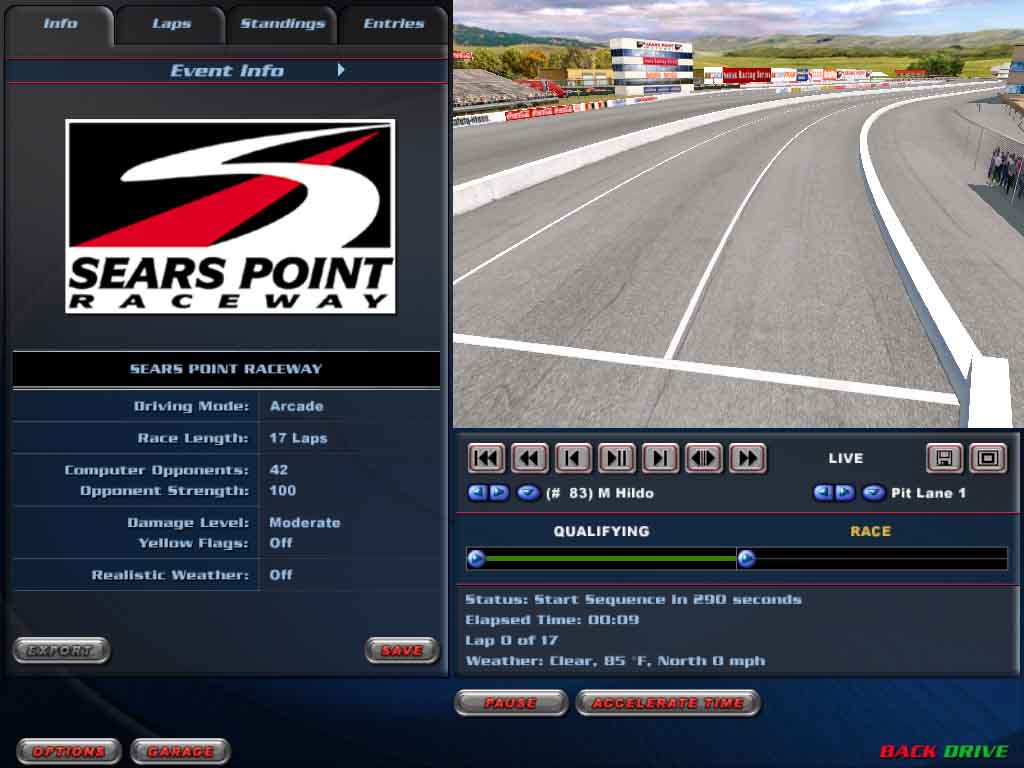Toggle the play/pause replay button
The image size is (1024, 768).
617,458
